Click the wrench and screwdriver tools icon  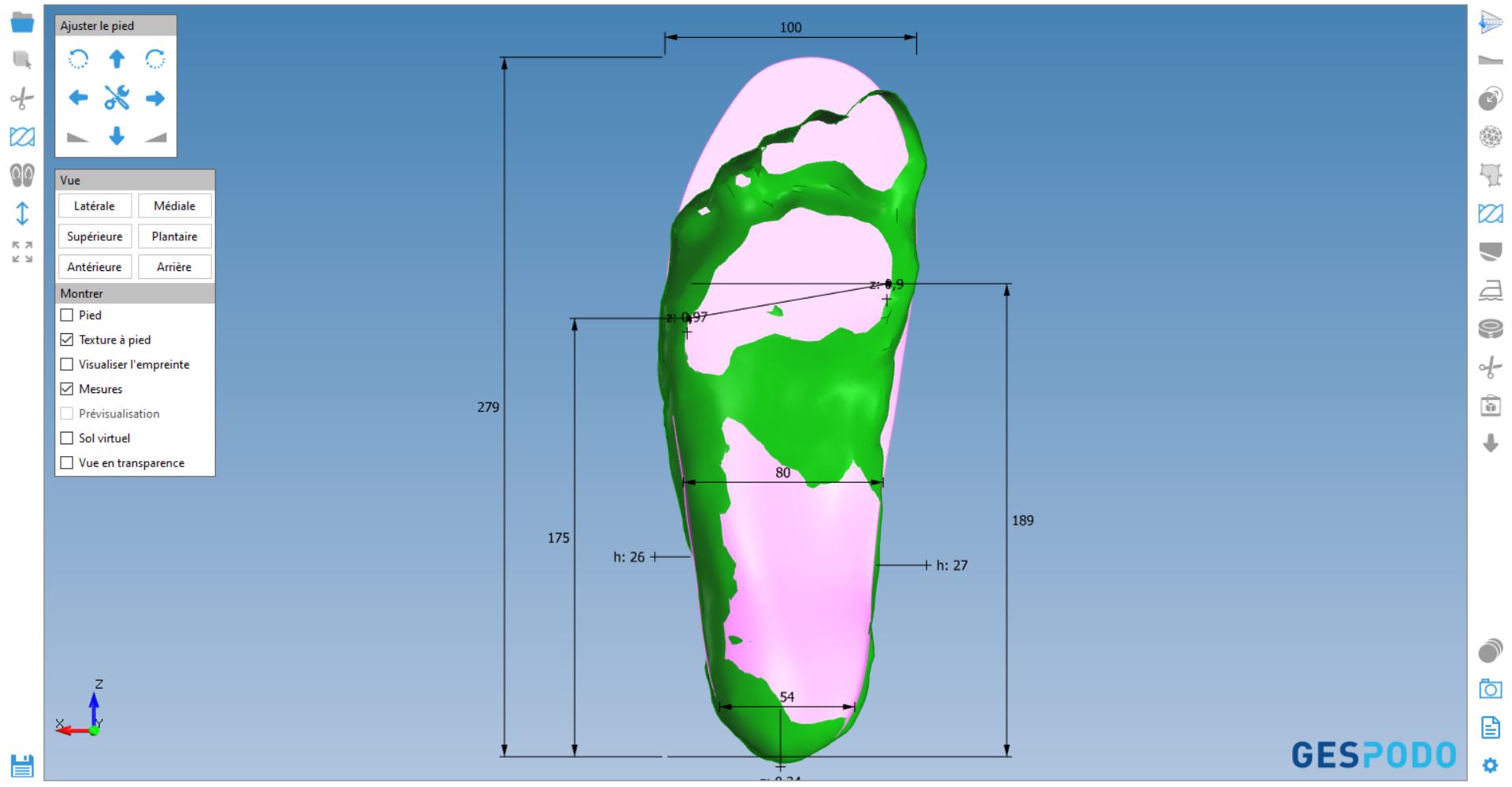point(117,98)
